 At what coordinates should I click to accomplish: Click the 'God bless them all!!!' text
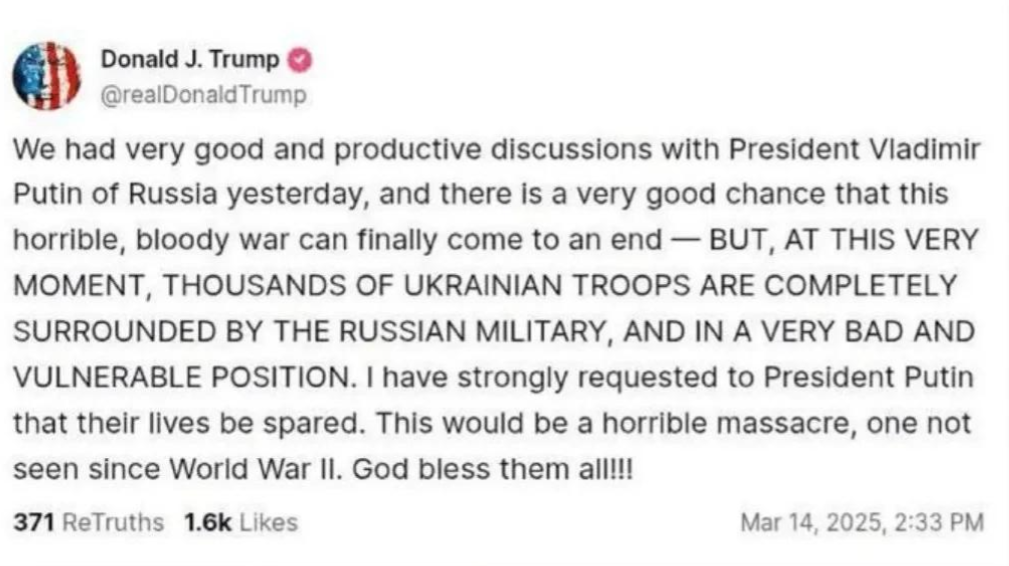pos(493,469)
